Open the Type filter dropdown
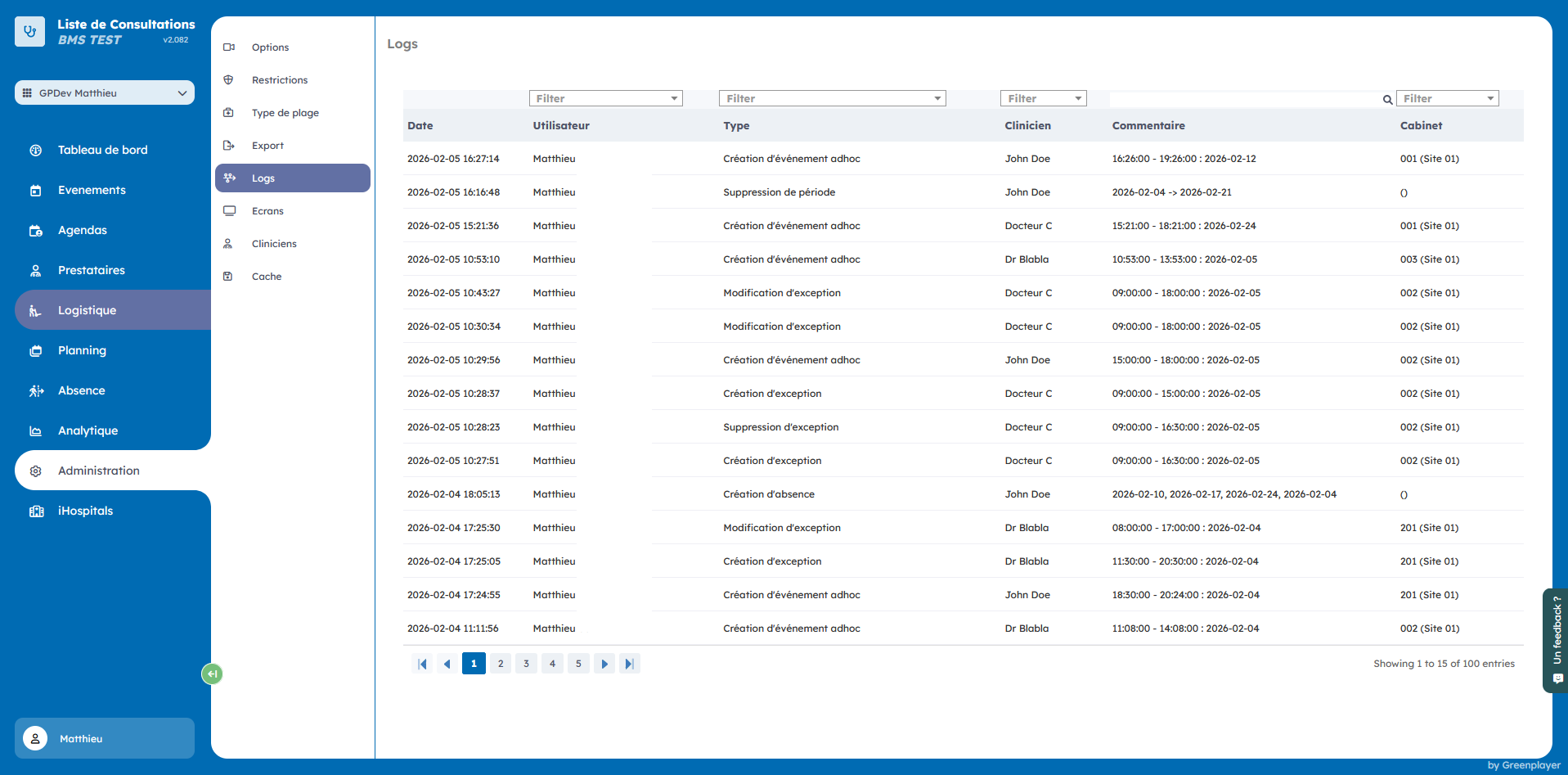1568x775 pixels. click(832, 98)
